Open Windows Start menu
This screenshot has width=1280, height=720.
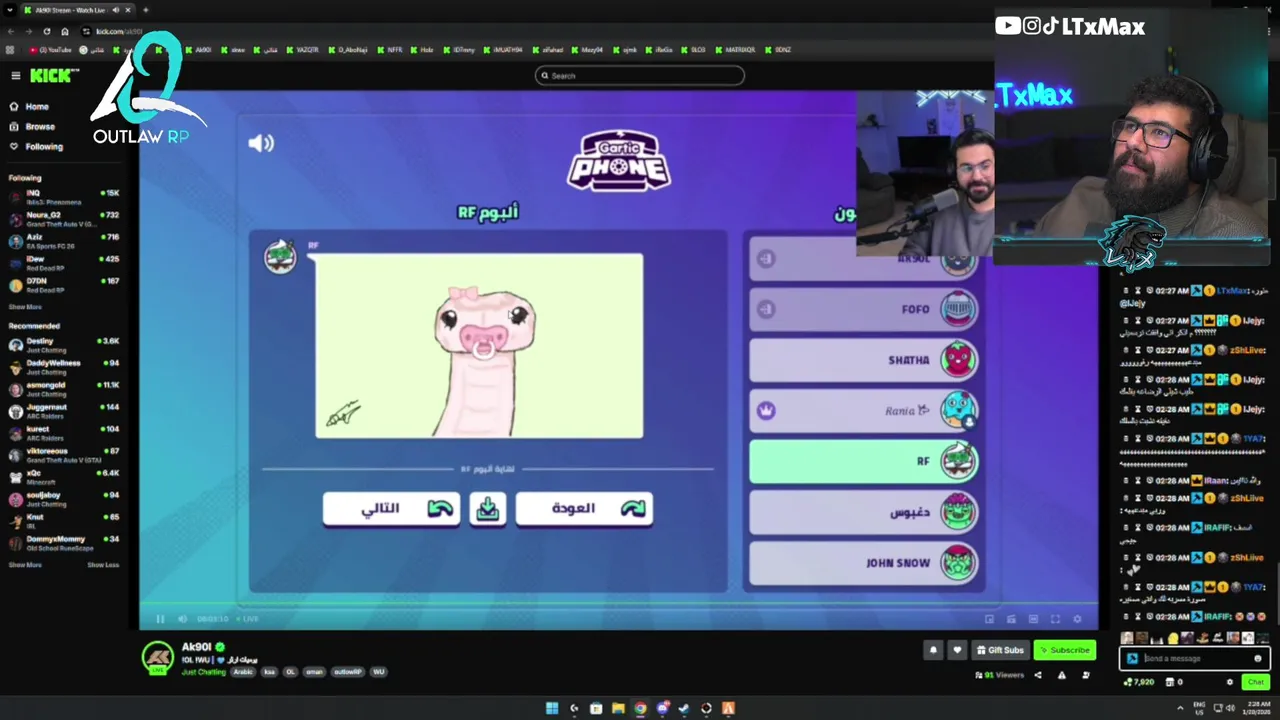(x=552, y=708)
